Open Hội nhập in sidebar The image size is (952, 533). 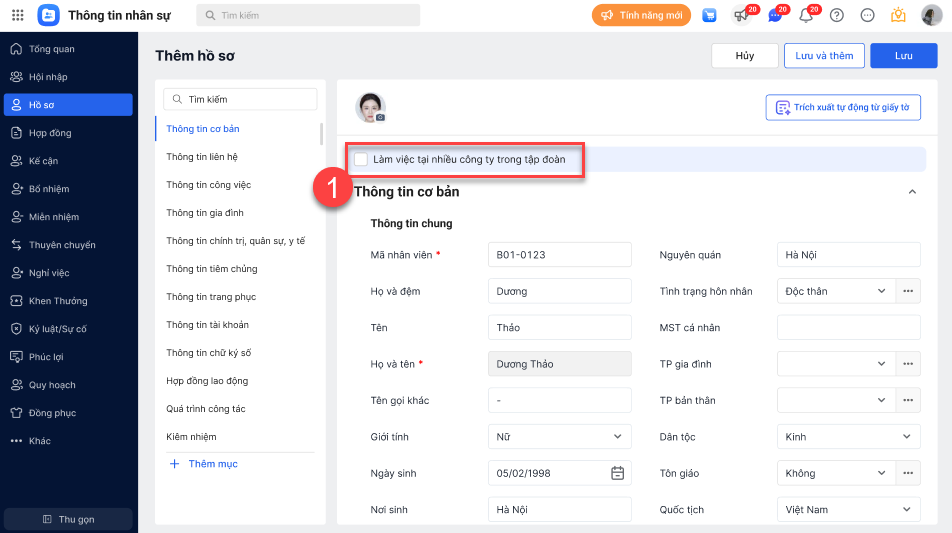tap(68, 76)
